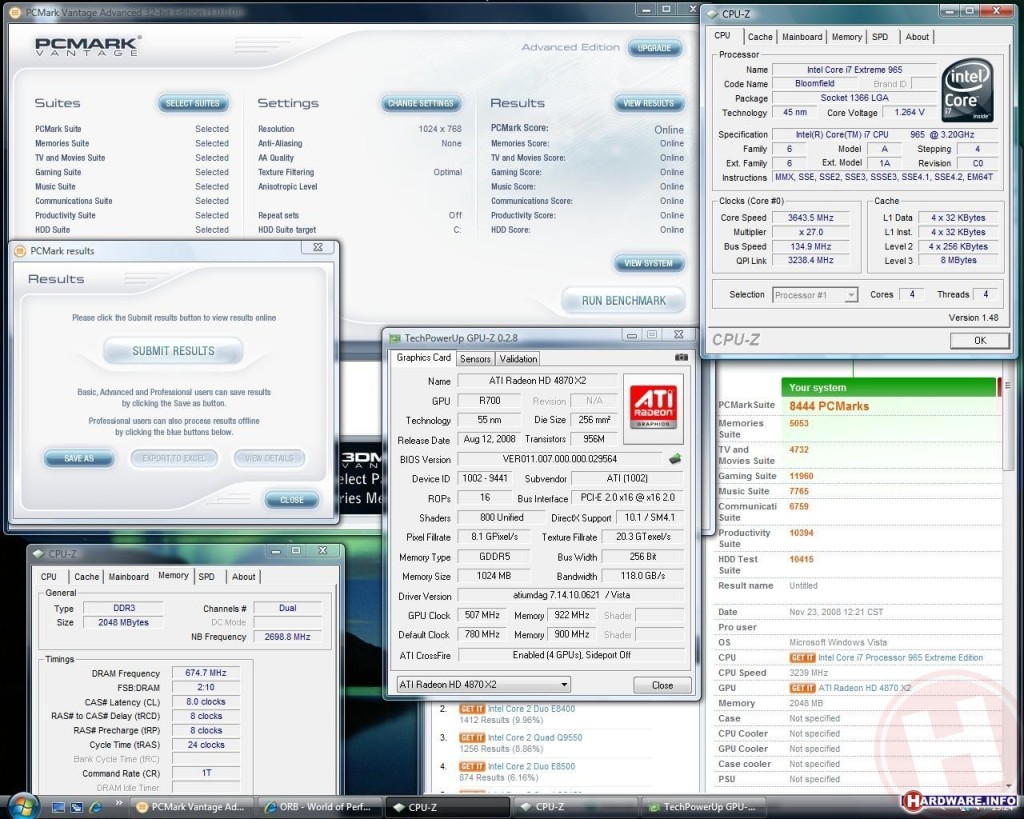
Task: Click the GPU-Z Name field ATI Radeon HD 4870 X2
Action: click(537, 381)
